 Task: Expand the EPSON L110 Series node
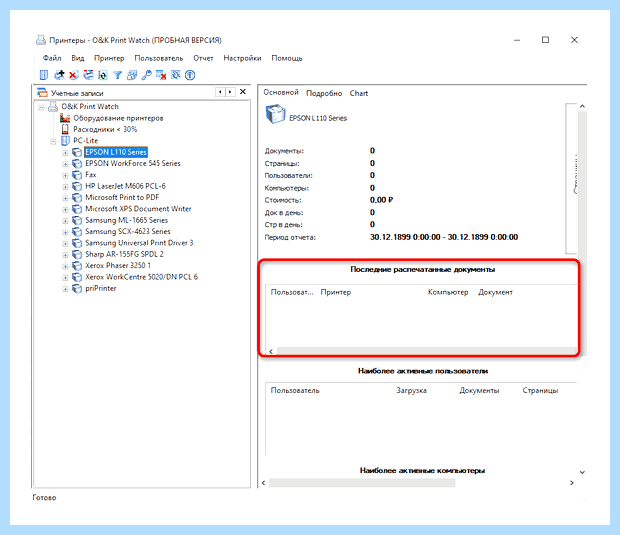tap(65, 153)
